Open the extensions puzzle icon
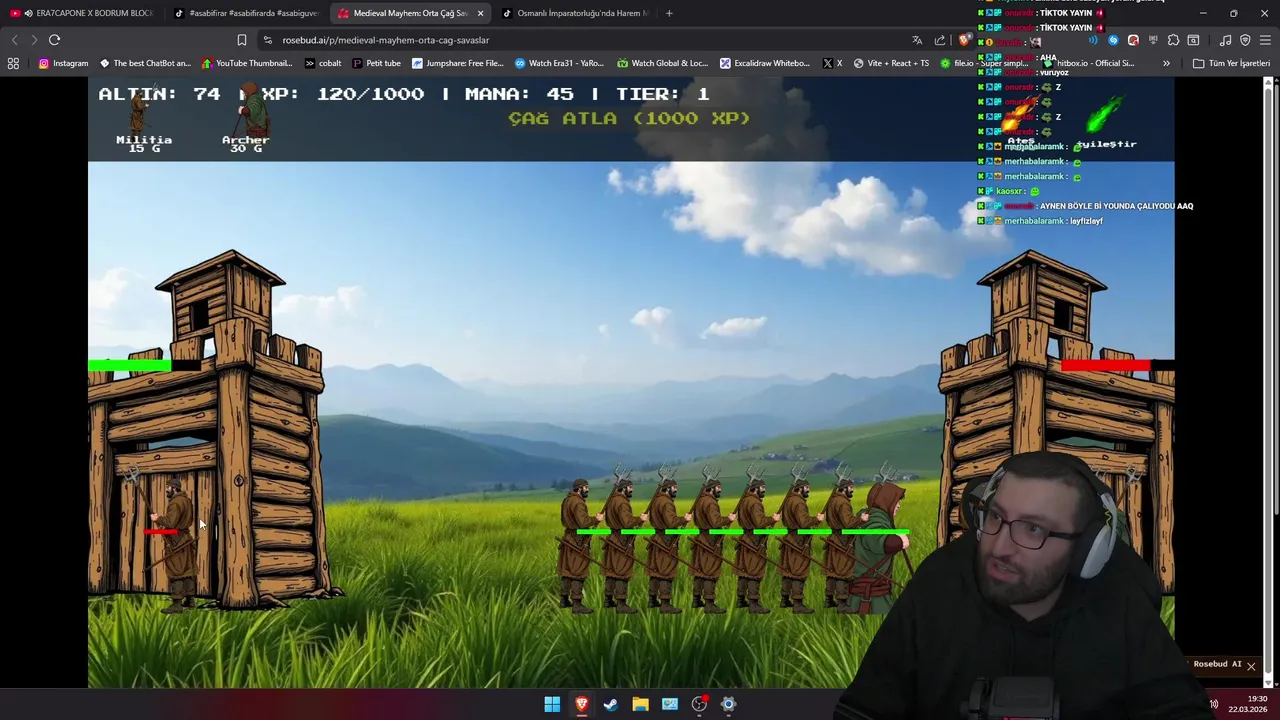 click(x=1173, y=40)
